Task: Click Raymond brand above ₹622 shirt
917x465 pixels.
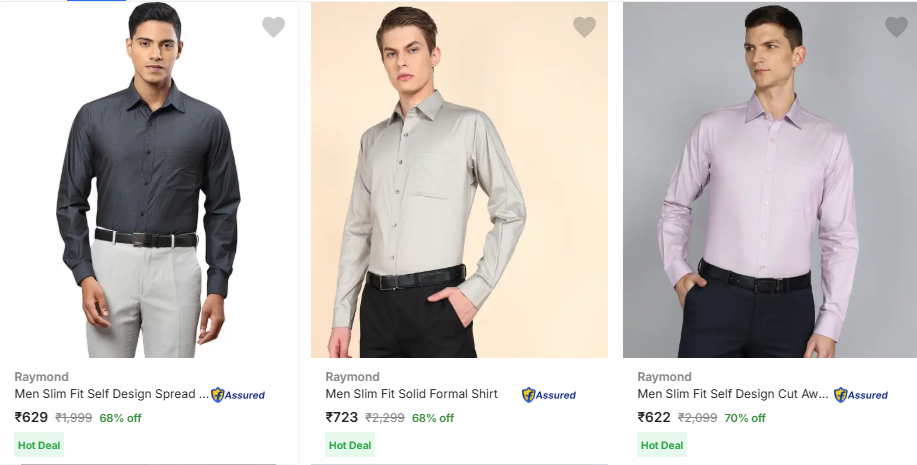Action: (x=664, y=377)
